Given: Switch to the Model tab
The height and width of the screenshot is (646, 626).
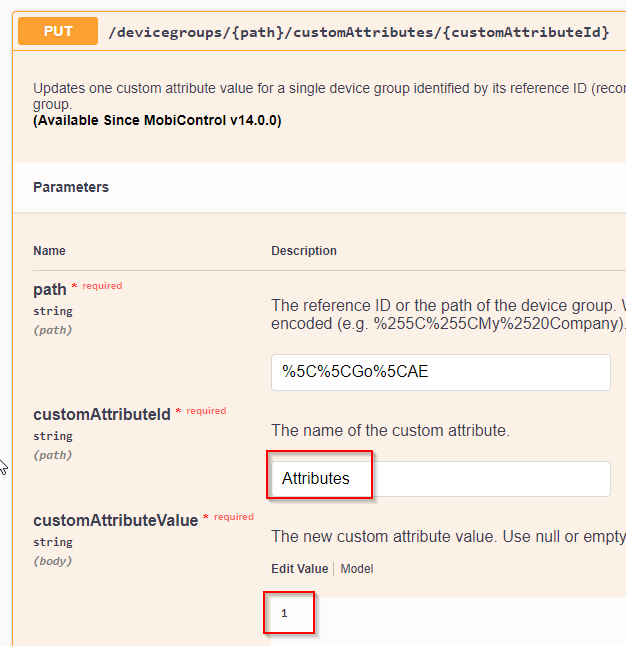Looking at the screenshot, I should pyautogui.click(x=357, y=569).
